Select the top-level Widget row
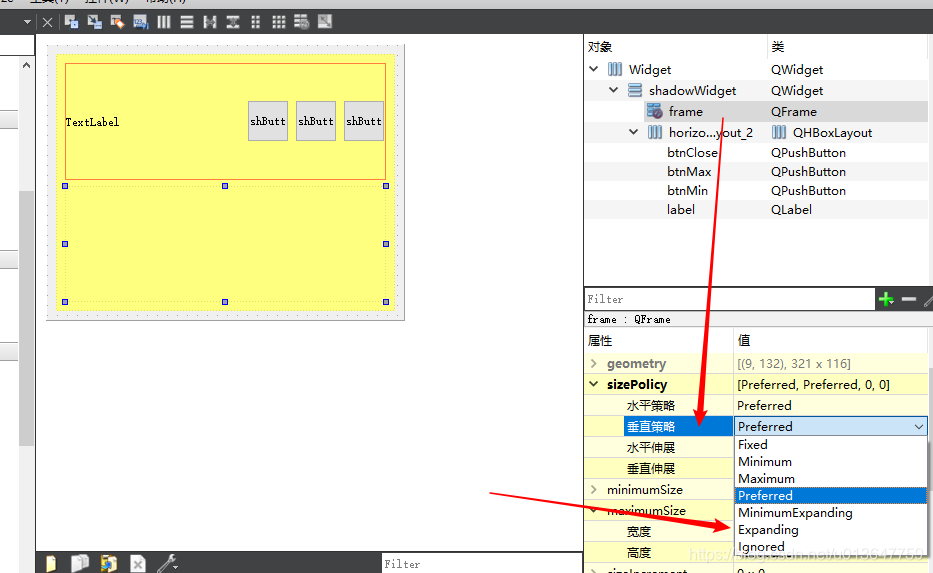Screen dimensions: 933x573 point(756,70)
